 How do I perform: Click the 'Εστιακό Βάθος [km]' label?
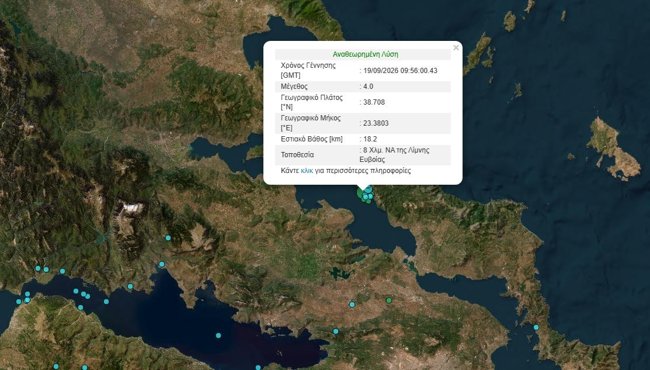pos(312,139)
